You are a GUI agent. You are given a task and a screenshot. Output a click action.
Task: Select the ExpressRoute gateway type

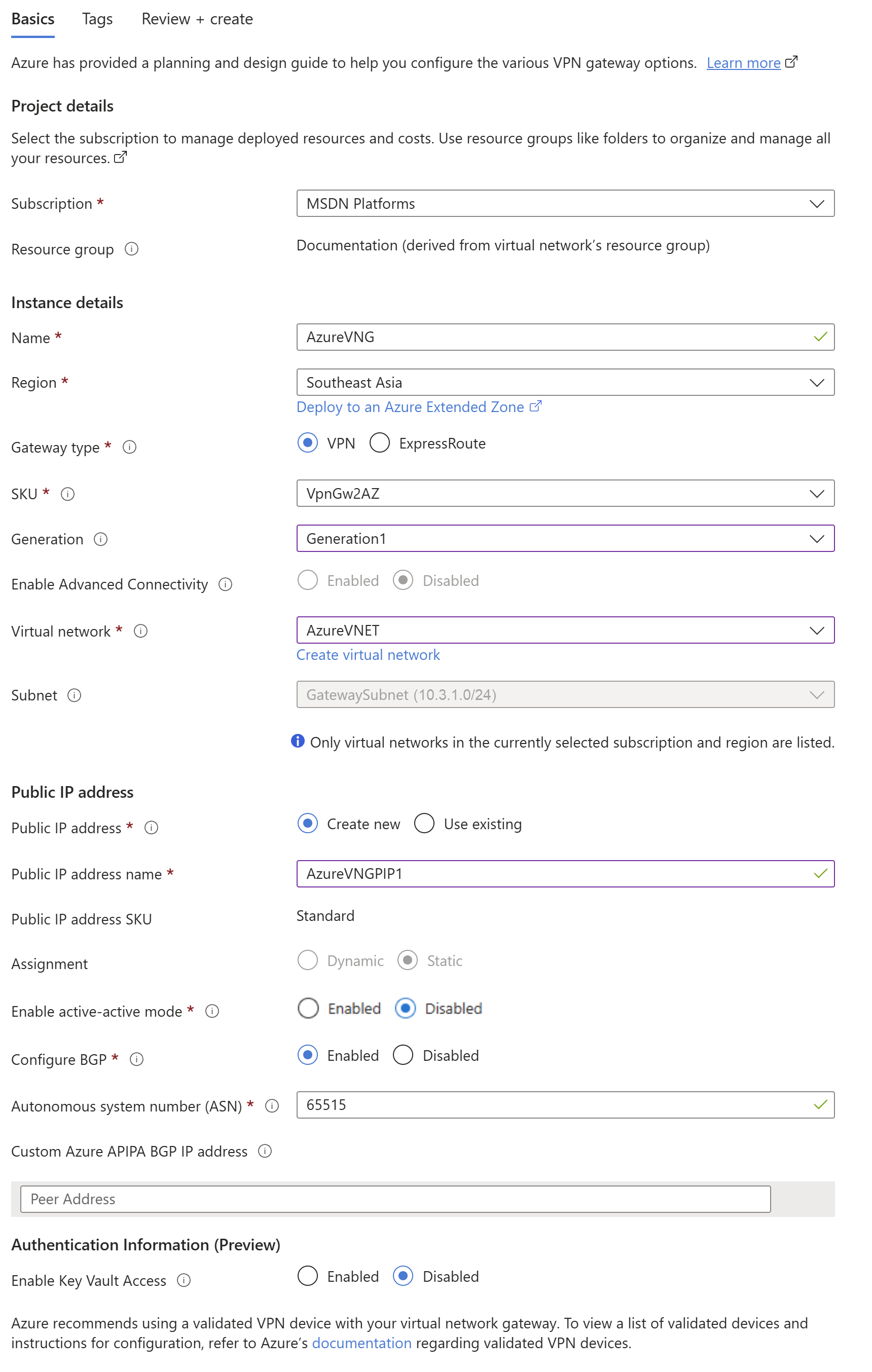(x=380, y=442)
